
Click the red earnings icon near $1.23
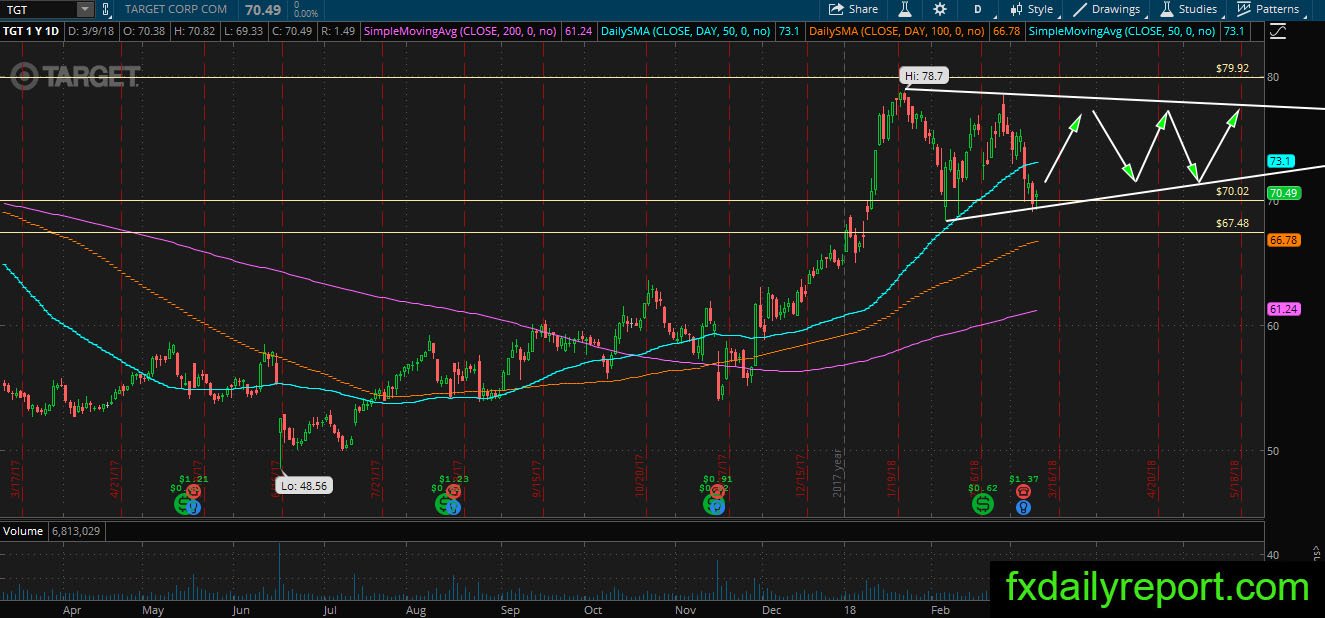pos(451,492)
